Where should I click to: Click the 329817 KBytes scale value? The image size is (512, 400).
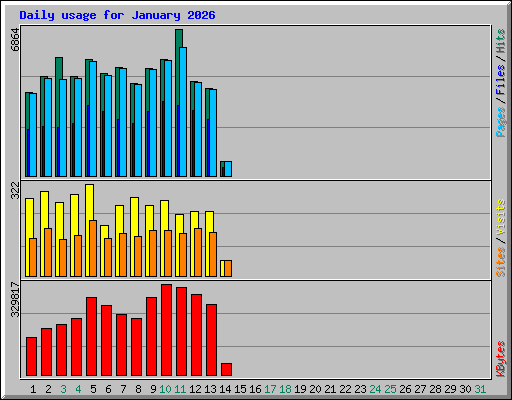click(x=15, y=299)
